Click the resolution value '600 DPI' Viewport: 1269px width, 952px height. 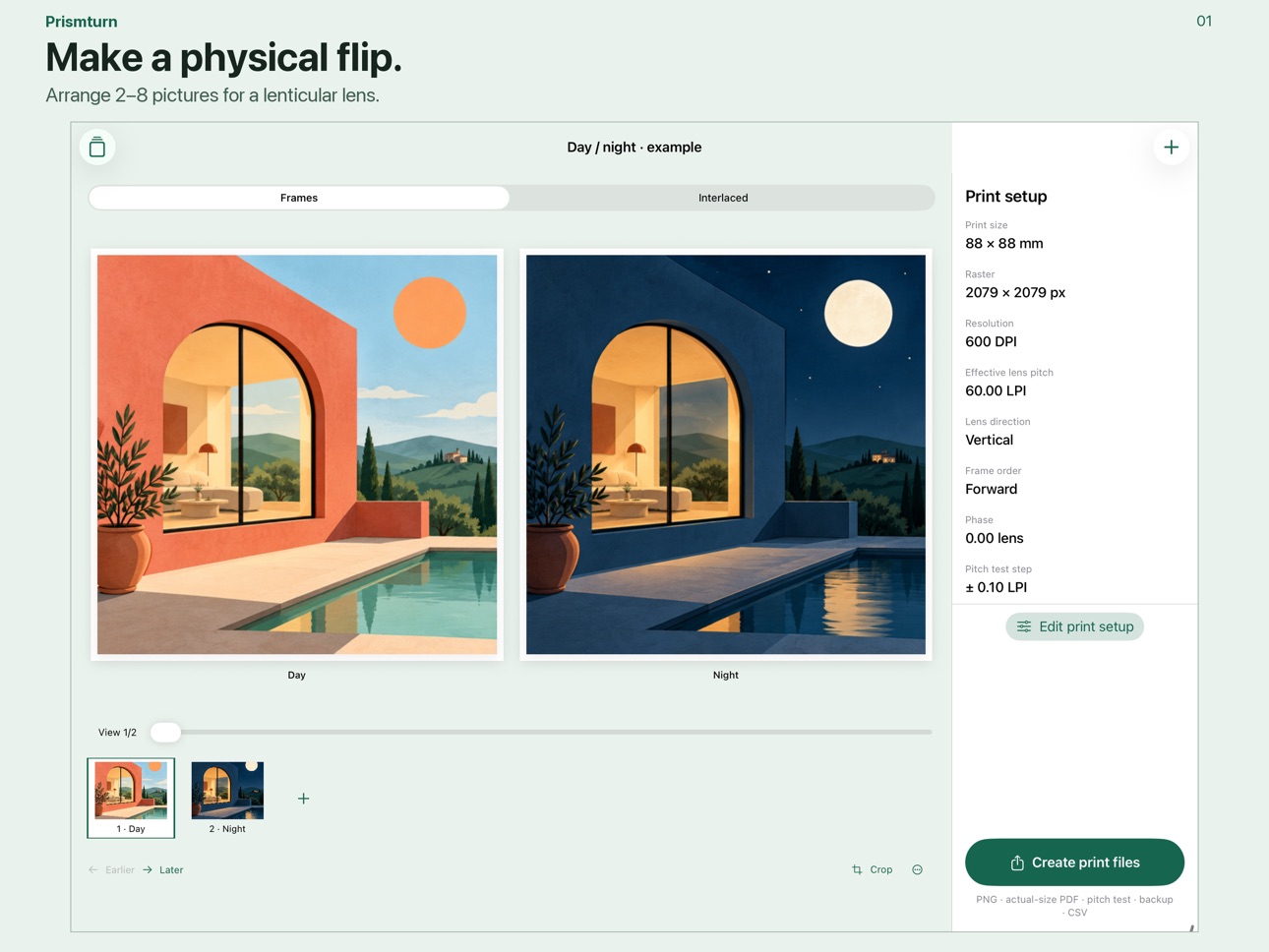tap(991, 342)
